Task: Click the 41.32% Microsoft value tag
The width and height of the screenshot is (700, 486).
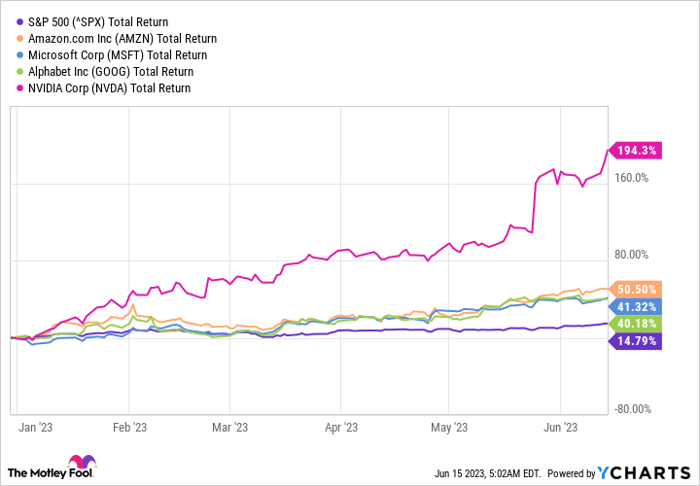Action: tap(636, 307)
